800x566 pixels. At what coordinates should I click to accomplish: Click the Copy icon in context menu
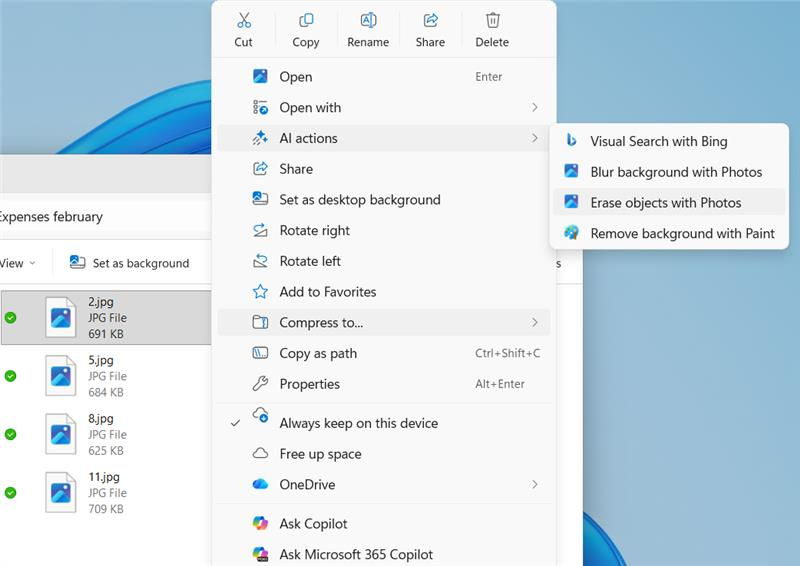point(306,20)
